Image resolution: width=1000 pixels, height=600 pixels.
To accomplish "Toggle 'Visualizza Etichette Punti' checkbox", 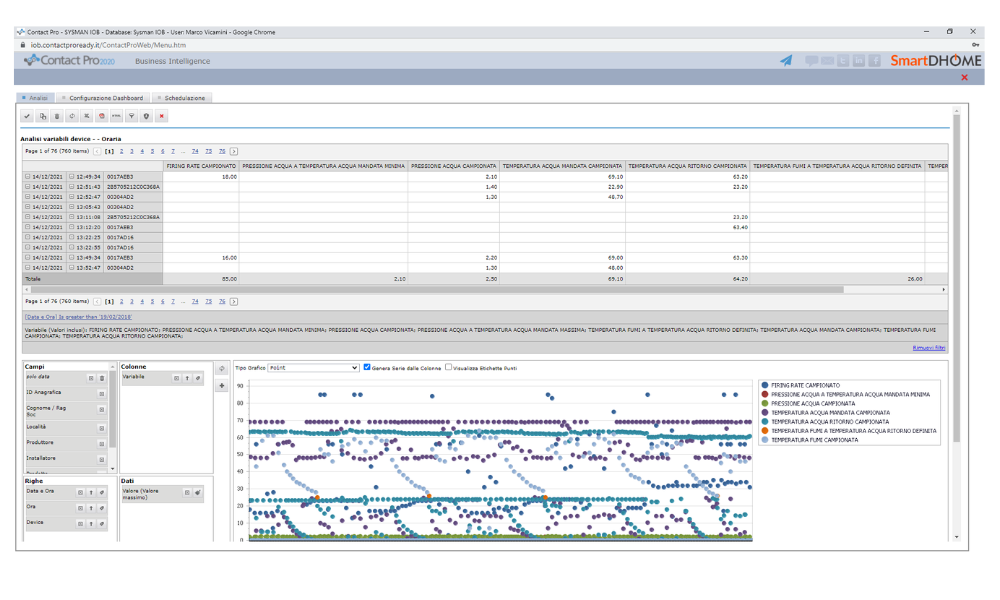I will tap(448, 367).
